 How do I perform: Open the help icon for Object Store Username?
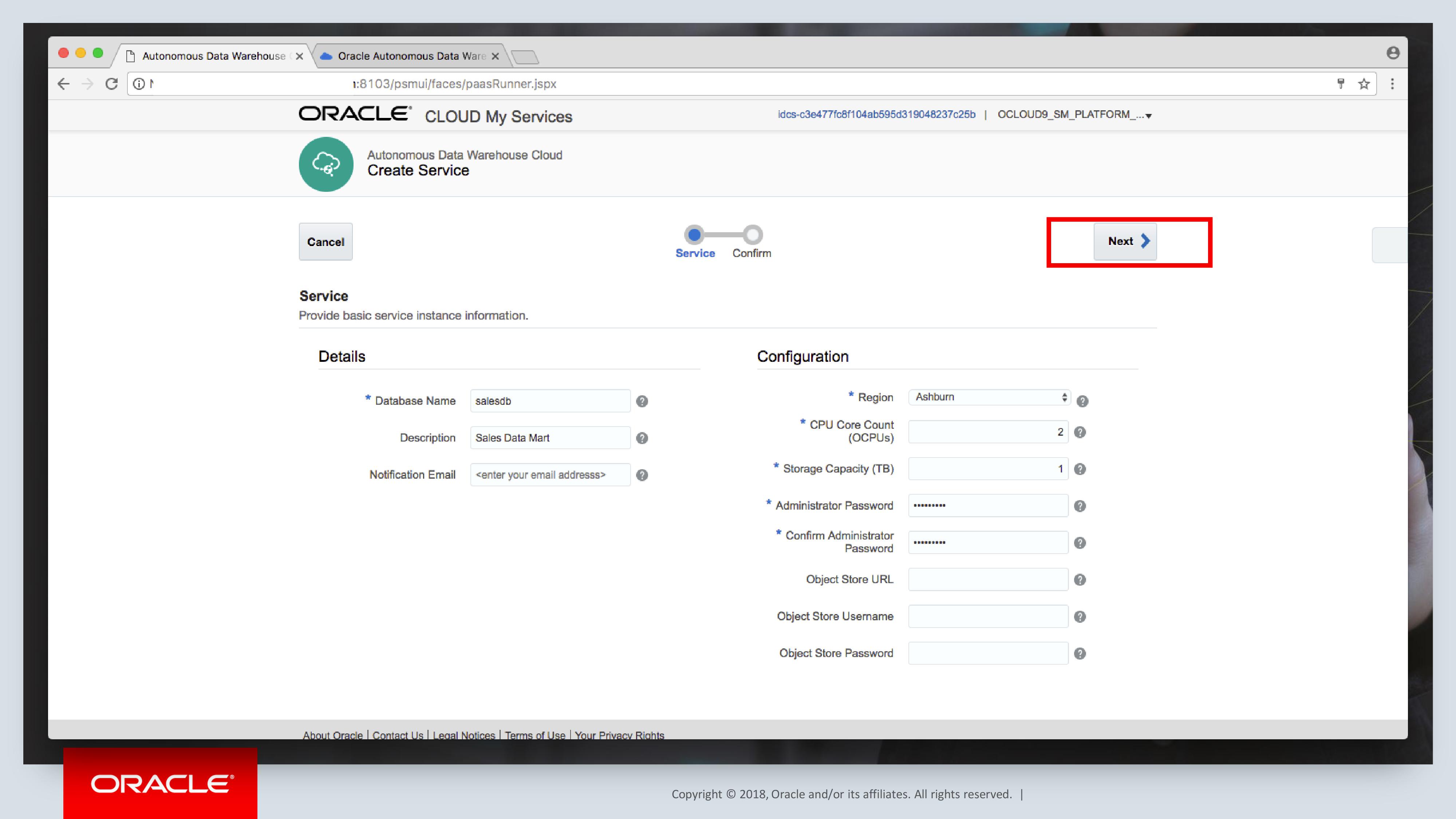(x=1080, y=617)
